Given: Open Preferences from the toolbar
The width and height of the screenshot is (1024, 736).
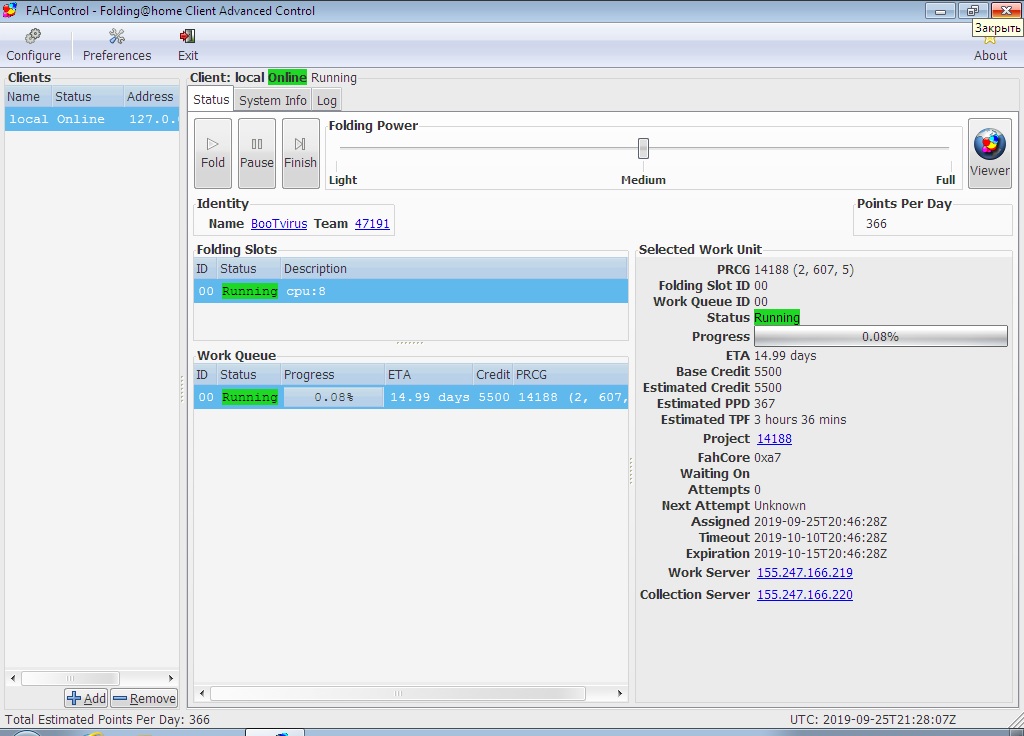Looking at the screenshot, I should pyautogui.click(x=117, y=45).
